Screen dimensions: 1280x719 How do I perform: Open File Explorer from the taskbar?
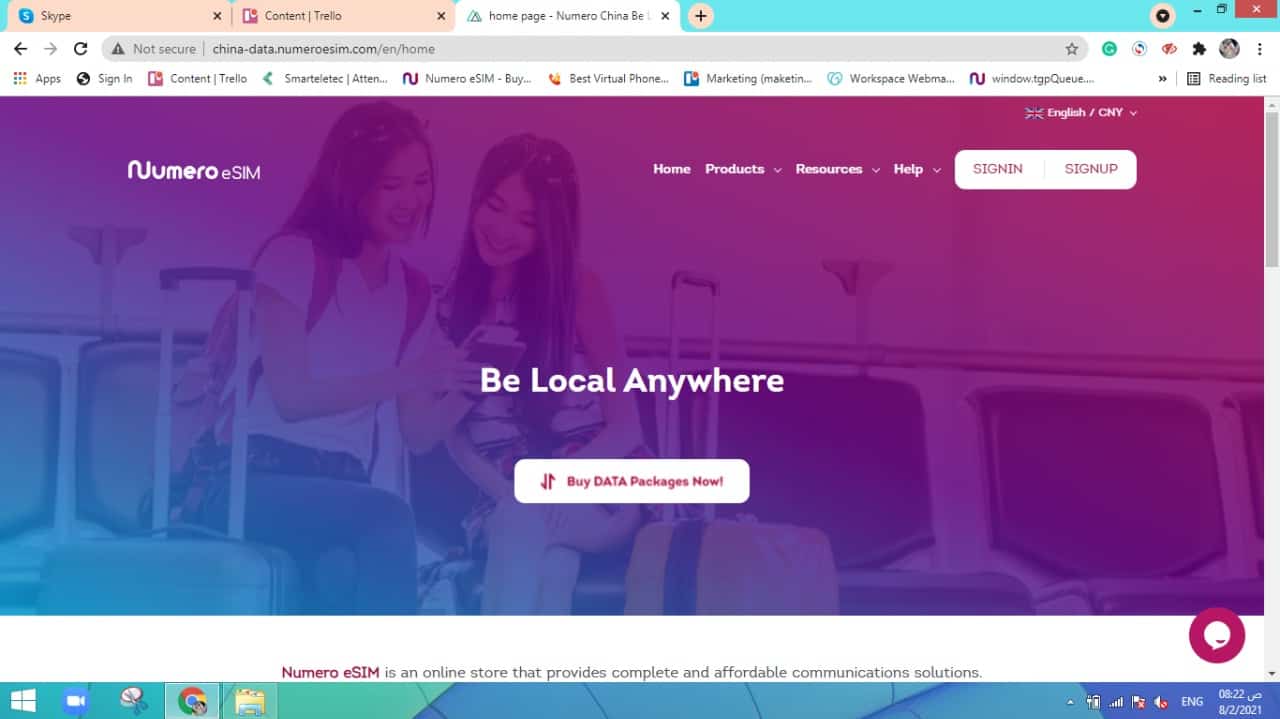click(x=249, y=701)
